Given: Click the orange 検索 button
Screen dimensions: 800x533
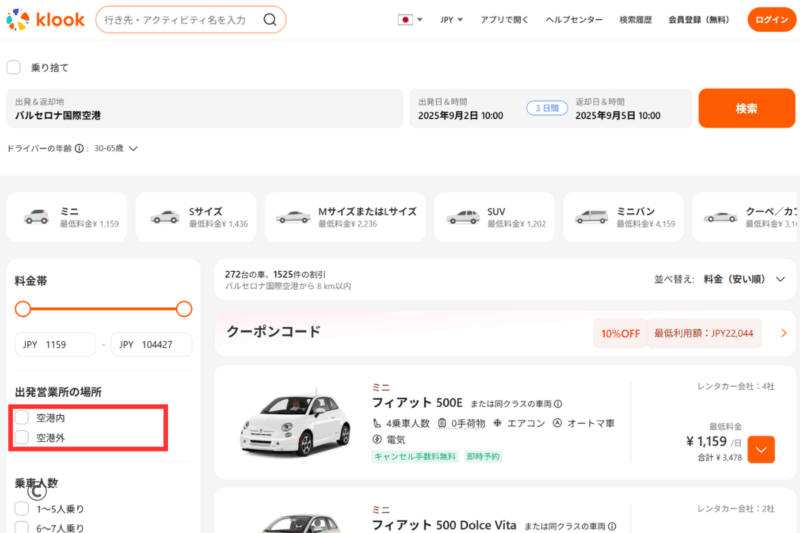Looking at the screenshot, I should pos(746,108).
